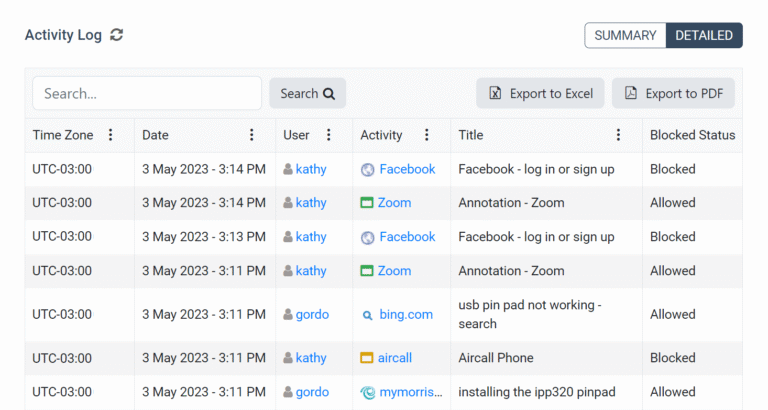Switch to the DETAILED view
Viewport: 768px width, 410px height.
point(704,35)
